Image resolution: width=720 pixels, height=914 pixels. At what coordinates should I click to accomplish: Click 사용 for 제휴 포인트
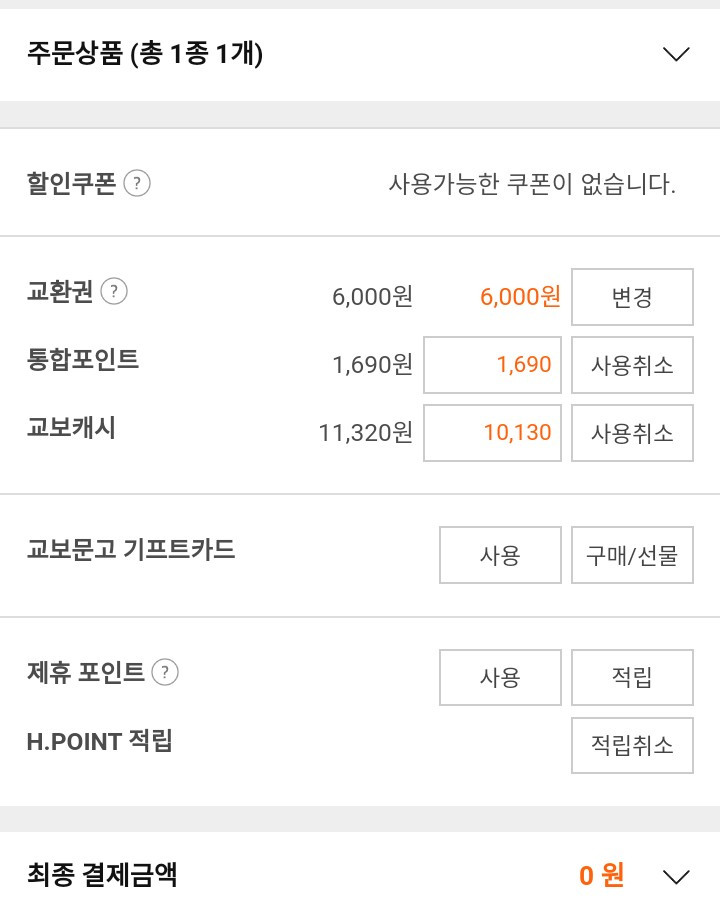(x=500, y=677)
